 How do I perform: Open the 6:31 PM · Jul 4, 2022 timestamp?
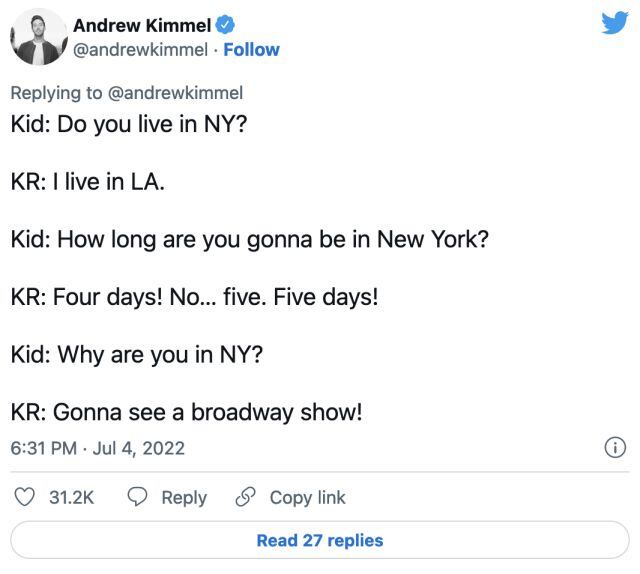pyautogui.click(x=97, y=448)
